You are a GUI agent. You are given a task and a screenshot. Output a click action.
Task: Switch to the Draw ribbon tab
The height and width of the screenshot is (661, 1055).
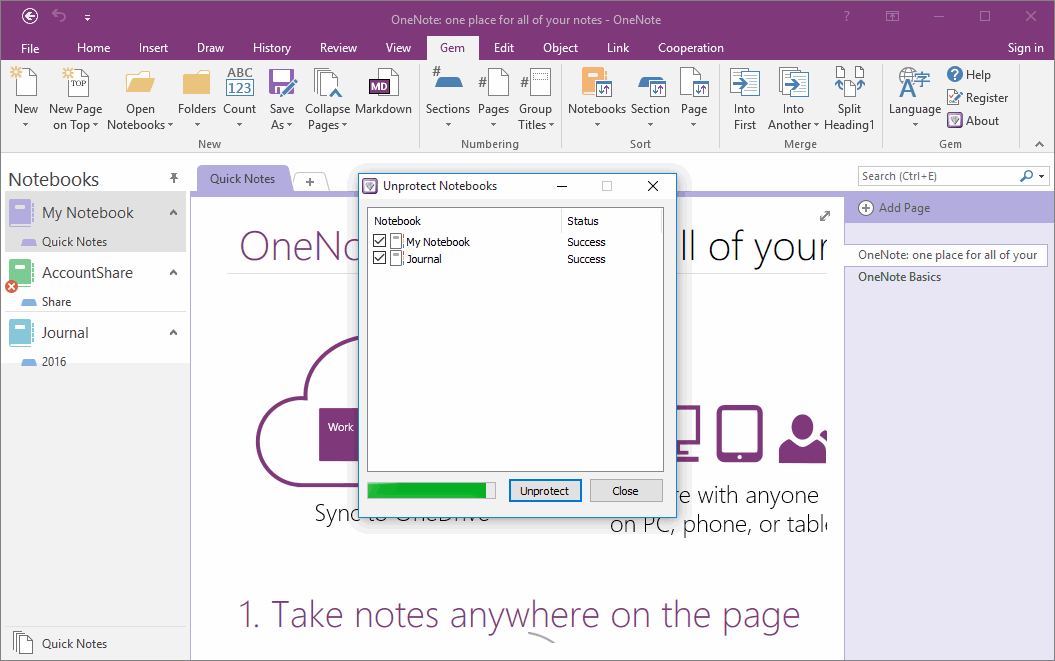coord(210,48)
